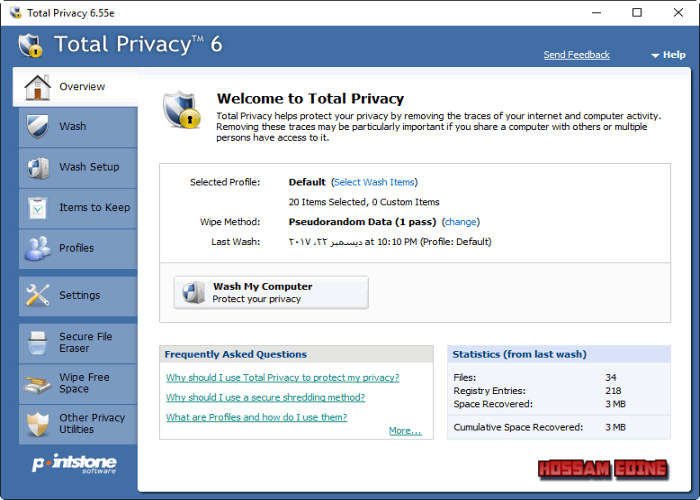Click the change wipe method link

coord(461,222)
